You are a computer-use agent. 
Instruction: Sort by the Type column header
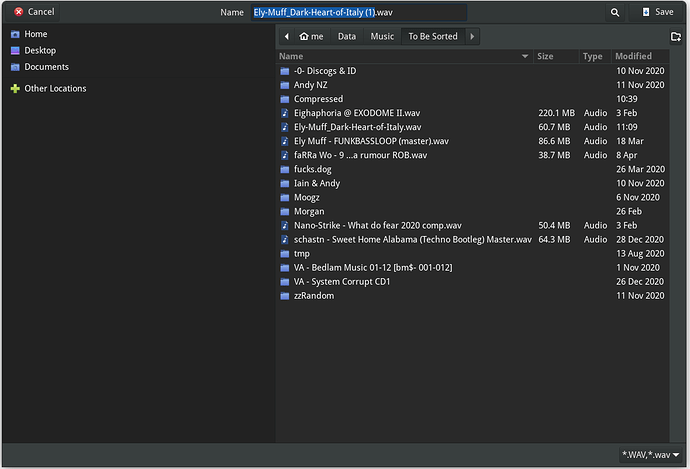coord(595,56)
